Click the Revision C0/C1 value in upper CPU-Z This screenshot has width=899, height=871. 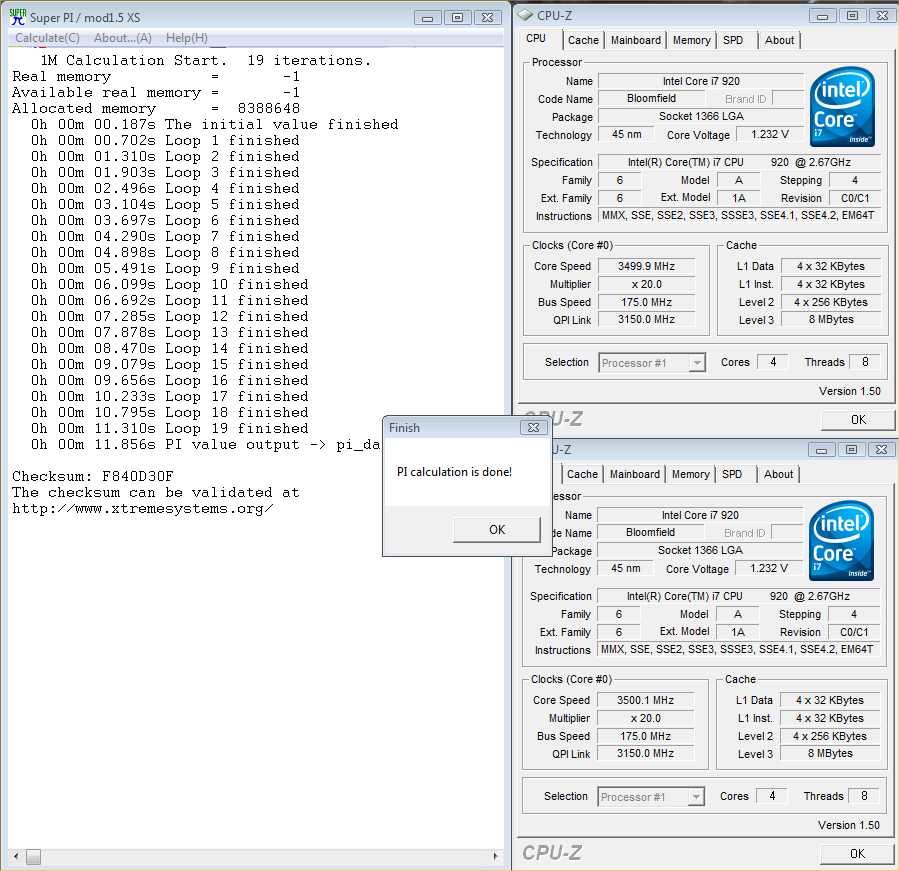tap(855, 198)
